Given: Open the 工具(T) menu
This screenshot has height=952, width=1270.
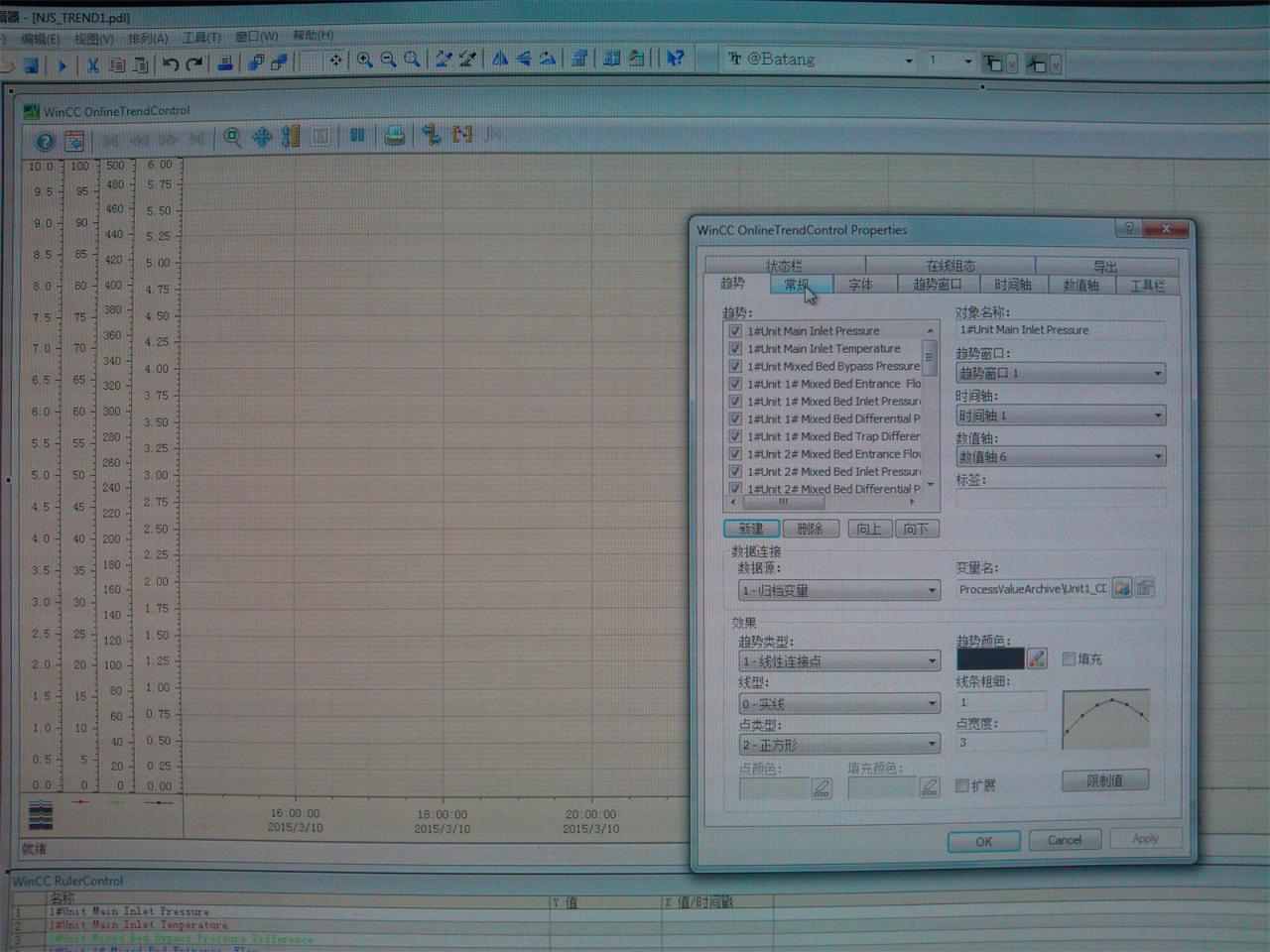Looking at the screenshot, I should (x=201, y=38).
